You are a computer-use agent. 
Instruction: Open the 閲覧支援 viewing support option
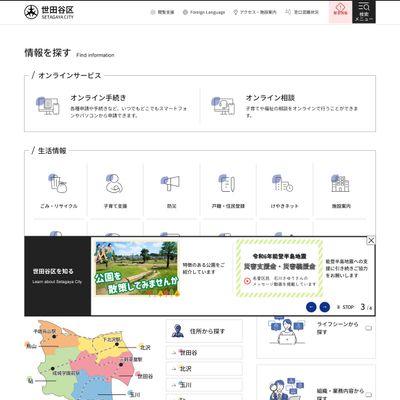162,12
